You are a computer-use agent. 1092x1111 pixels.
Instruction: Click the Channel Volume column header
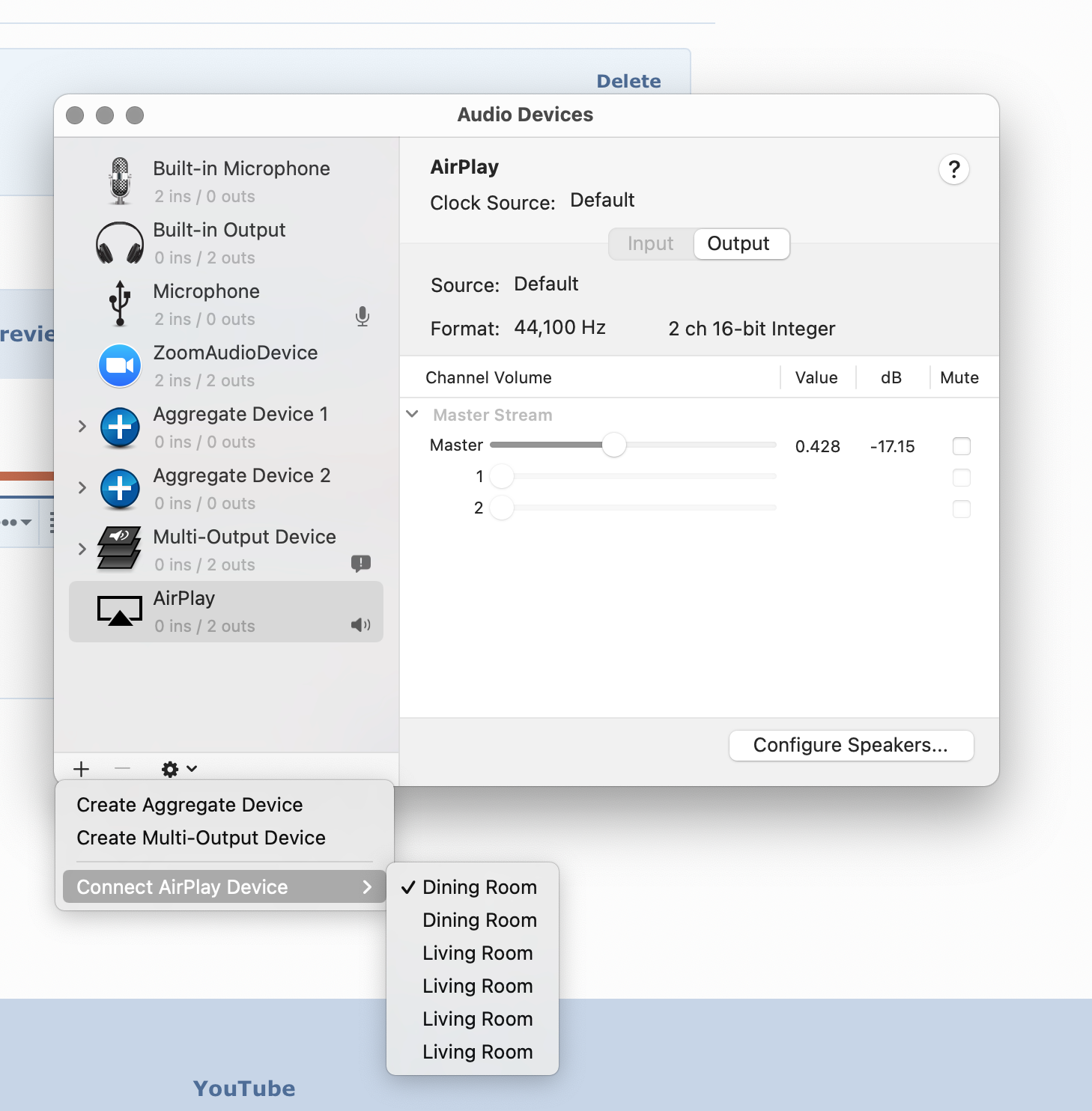click(488, 377)
